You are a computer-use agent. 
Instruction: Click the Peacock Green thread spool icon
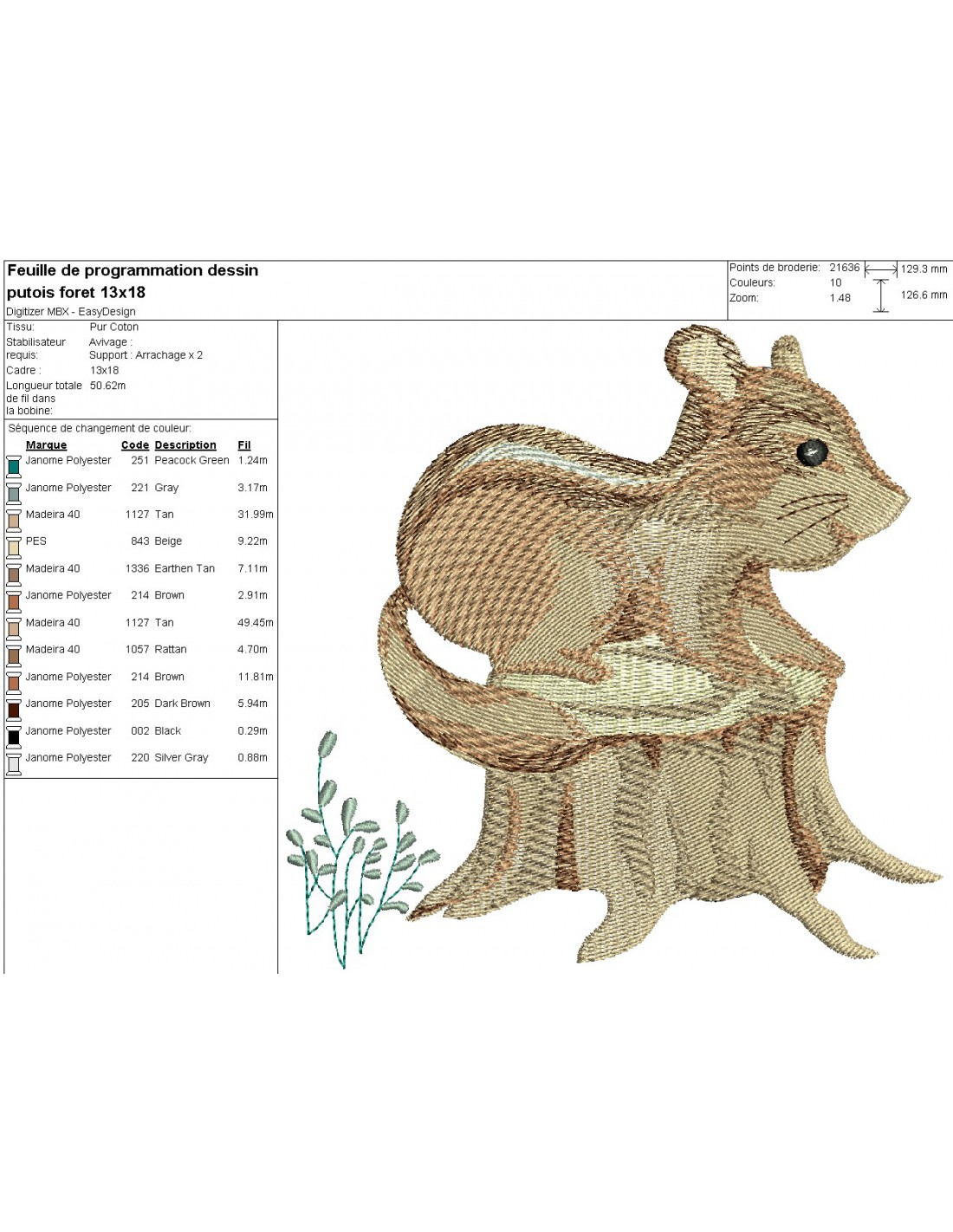click(x=14, y=465)
